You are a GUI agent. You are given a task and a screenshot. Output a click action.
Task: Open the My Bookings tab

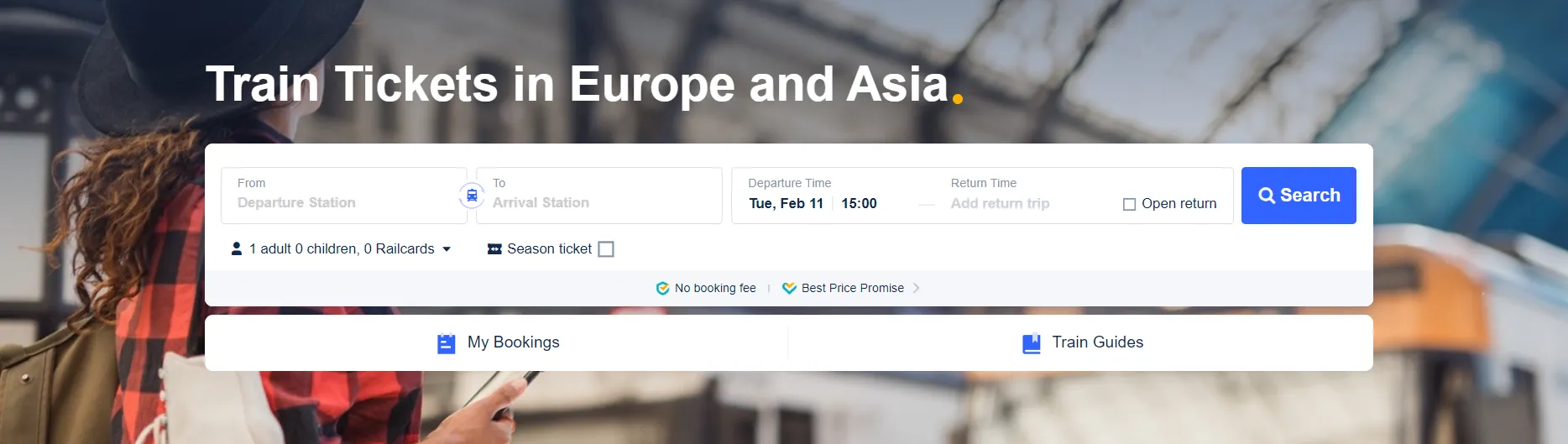click(497, 342)
